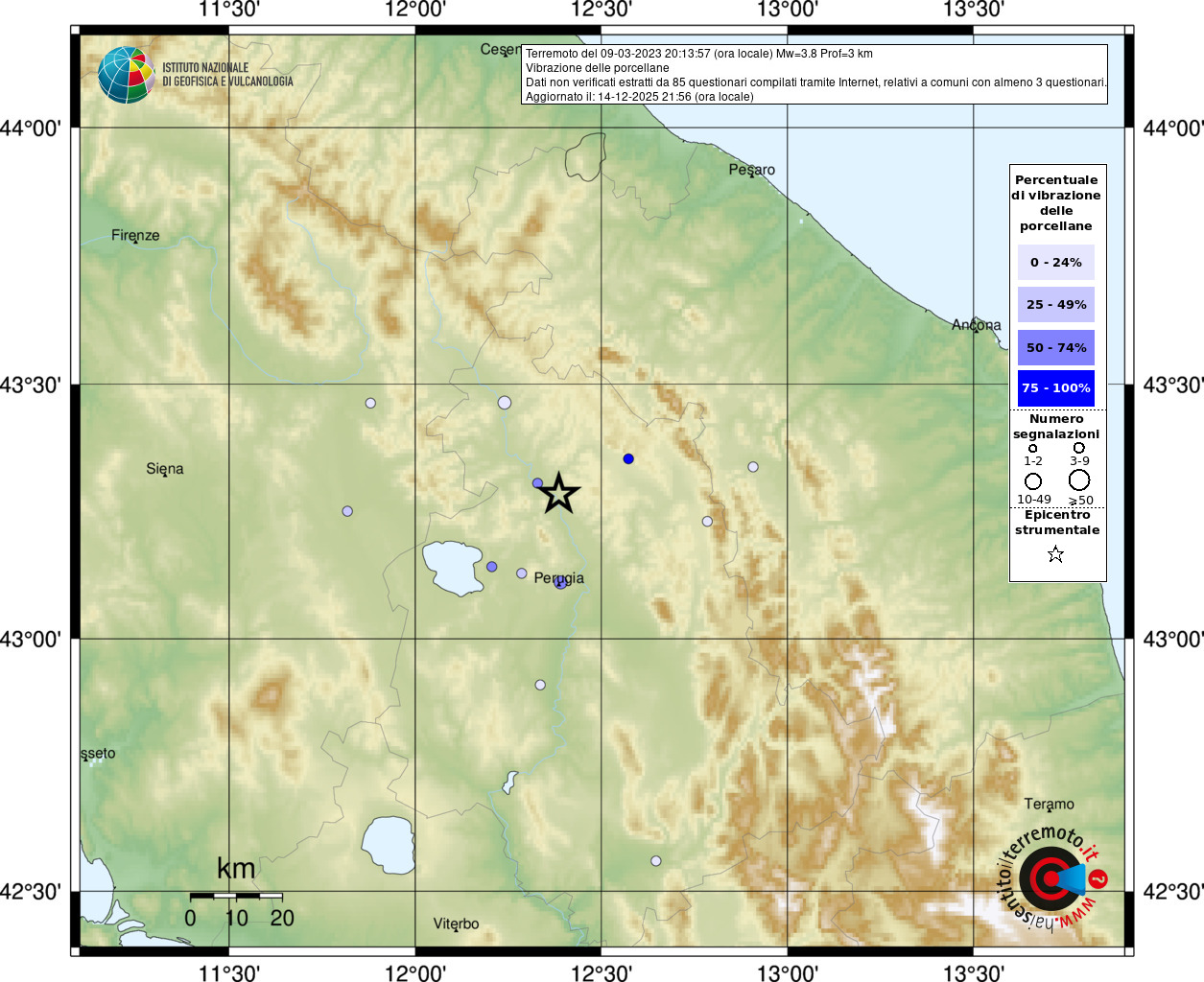
Task: Click the 'Aggiornato il: 14-12-2025 21:56' line
Action: point(640,97)
